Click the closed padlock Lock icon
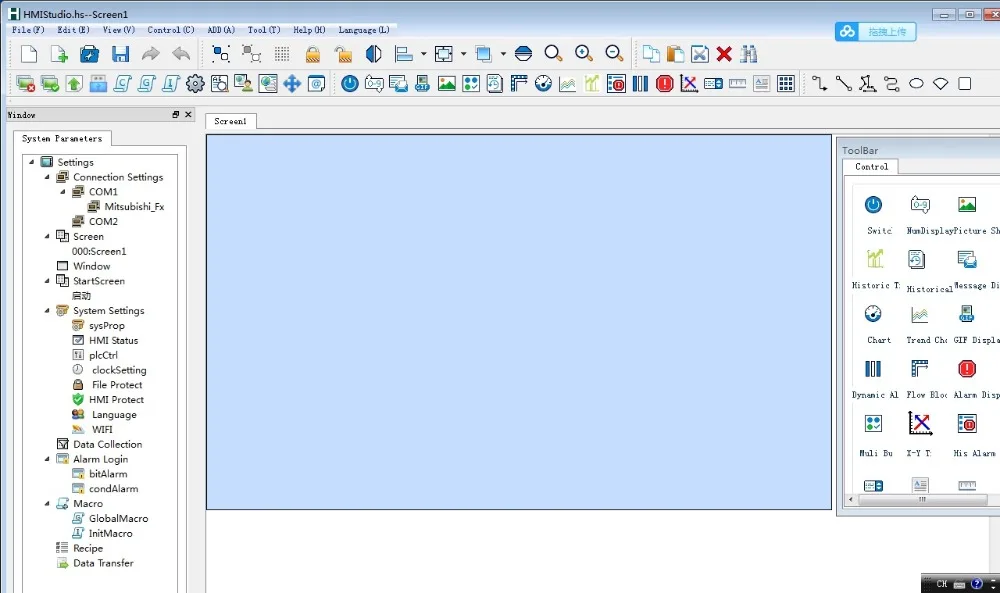 (x=312, y=54)
